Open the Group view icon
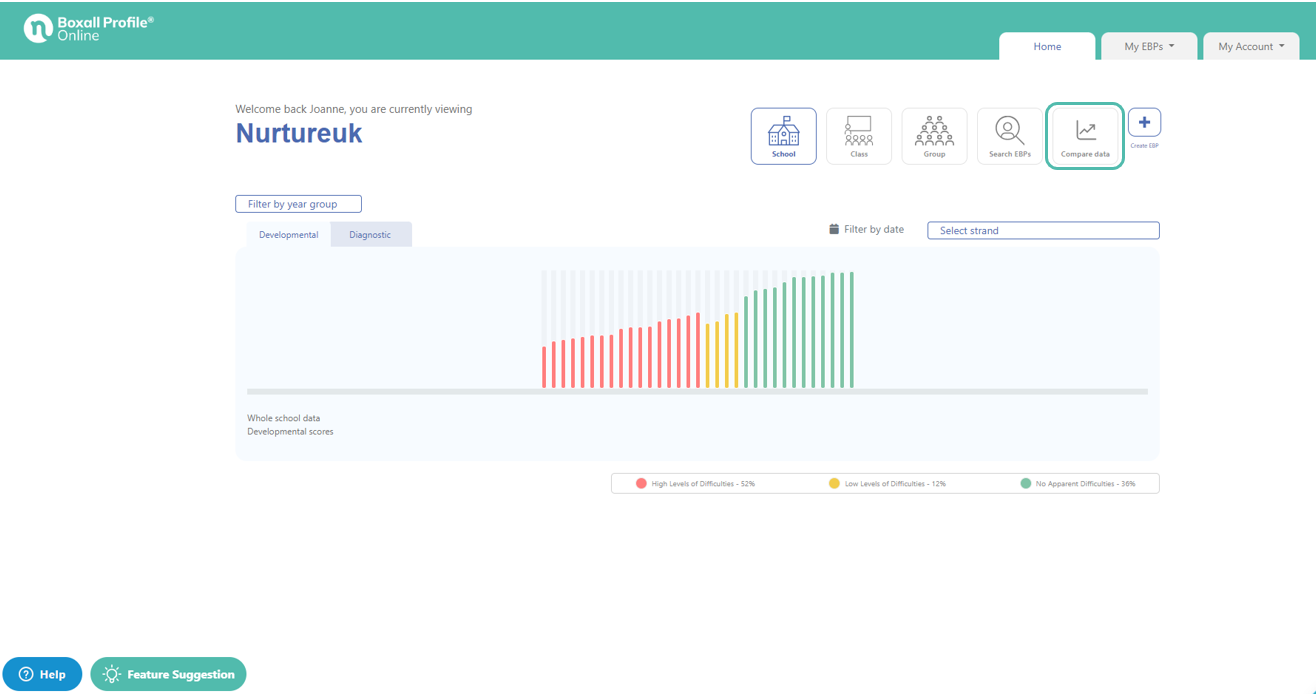The width and height of the screenshot is (1316, 695). (x=934, y=136)
